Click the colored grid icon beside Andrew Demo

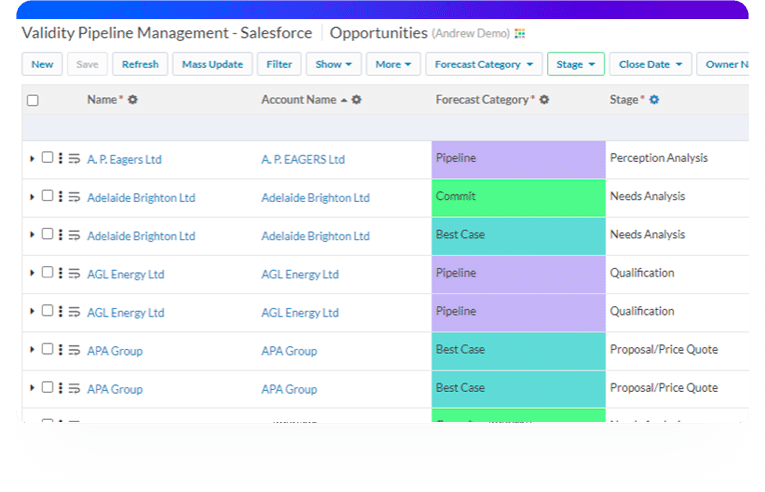[x=520, y=34]
